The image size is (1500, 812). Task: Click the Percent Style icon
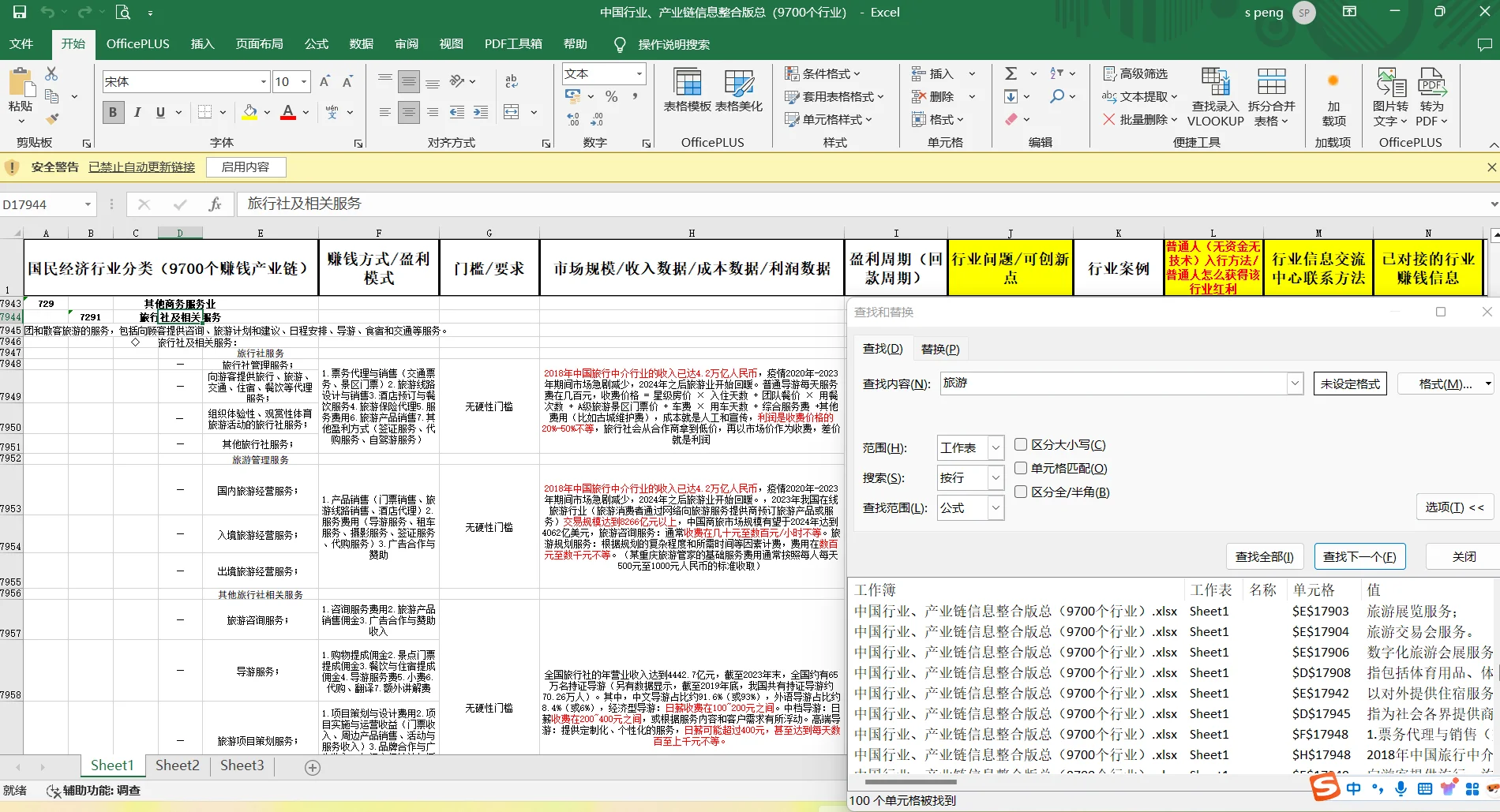pyautogui.click(x=611, y=96)
